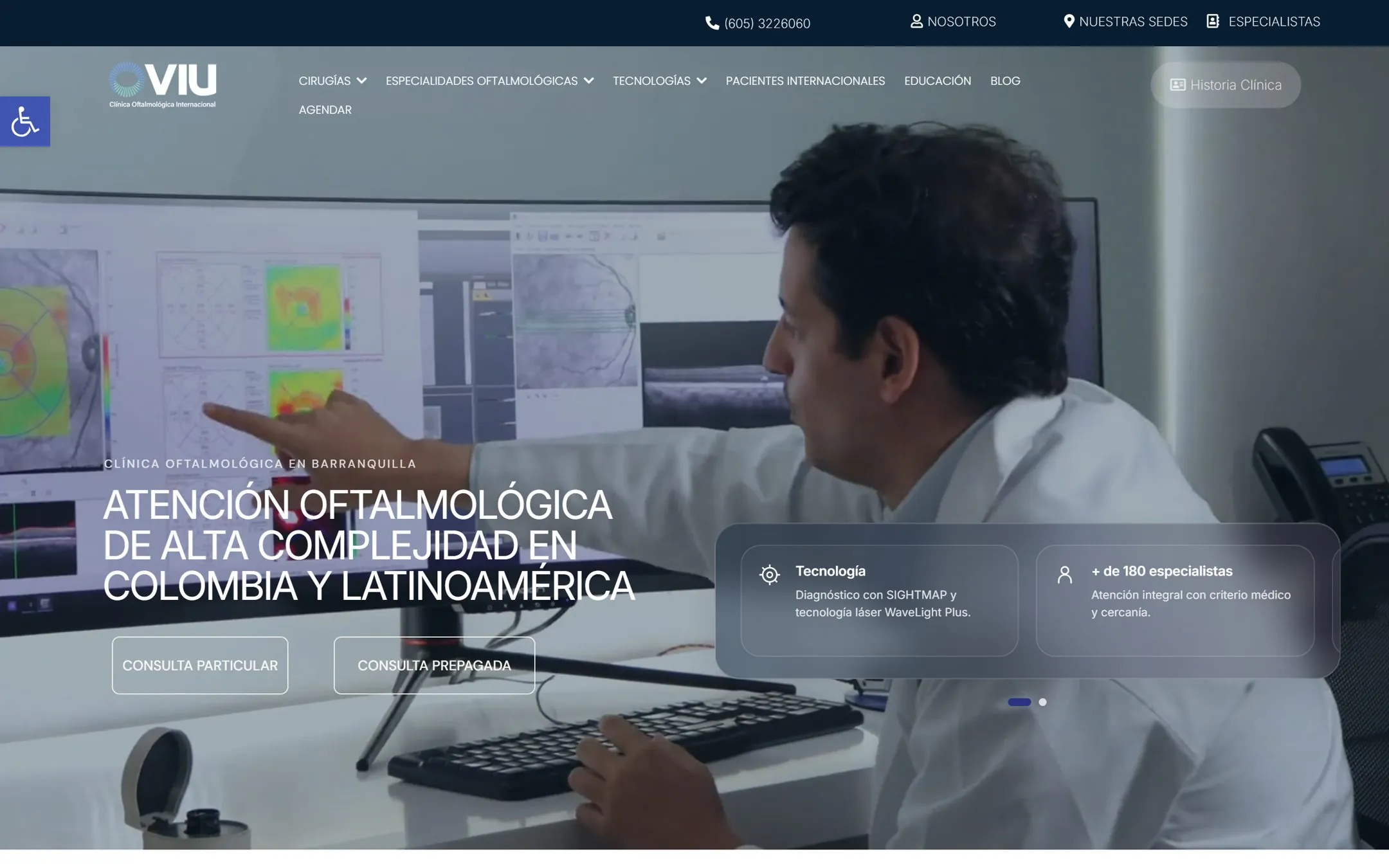Open the NOSOTROS link

pos(961,21)
